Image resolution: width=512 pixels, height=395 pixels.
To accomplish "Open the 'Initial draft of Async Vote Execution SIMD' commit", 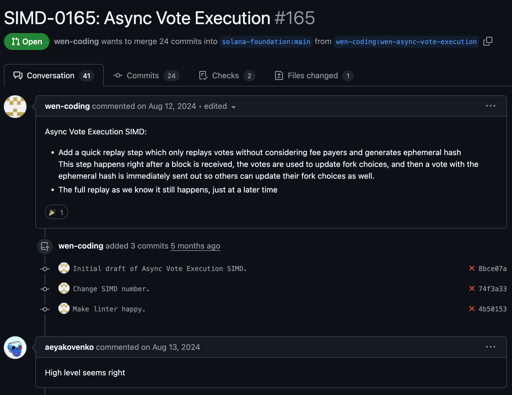I will pos(160,269).
